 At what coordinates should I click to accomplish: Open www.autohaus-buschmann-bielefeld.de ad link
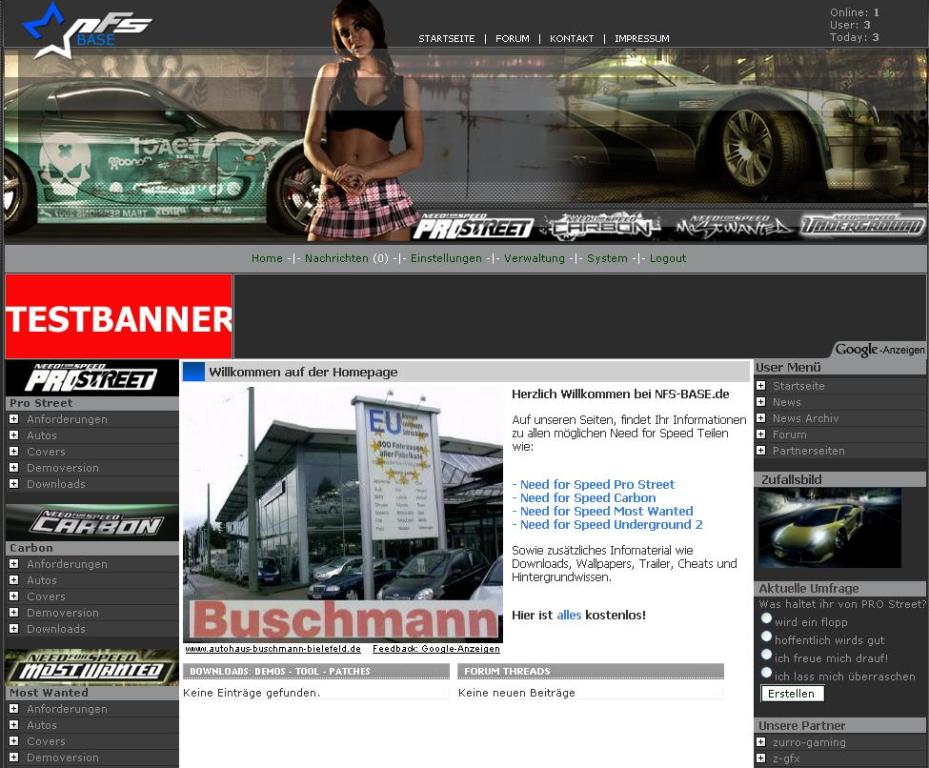coord(273,649)
